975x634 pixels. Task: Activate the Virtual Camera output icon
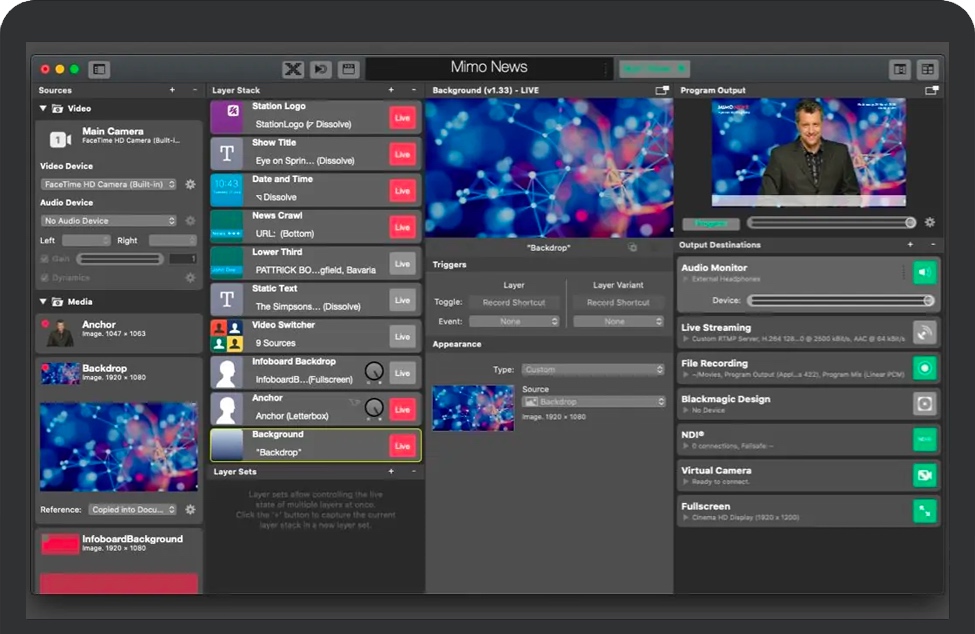pos(924,475)
